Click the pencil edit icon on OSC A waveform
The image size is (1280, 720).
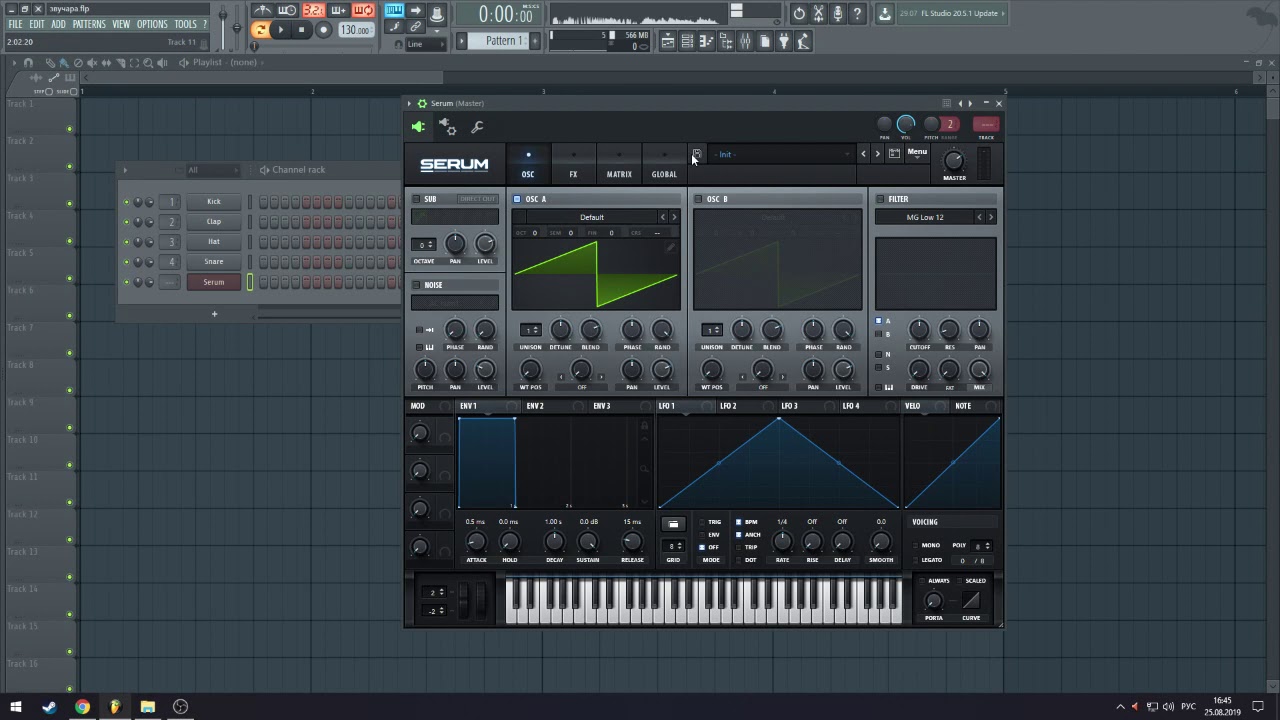click(x=671, y=246)
